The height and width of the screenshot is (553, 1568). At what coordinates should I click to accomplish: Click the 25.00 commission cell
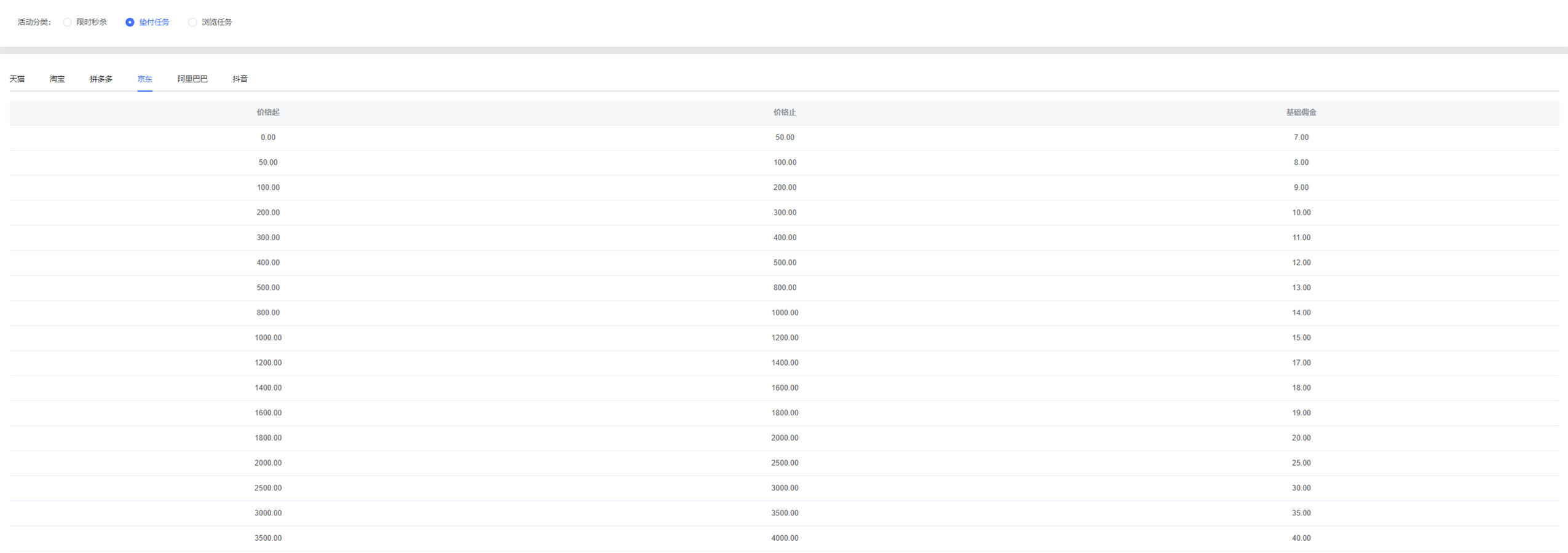click(1301, 463)
